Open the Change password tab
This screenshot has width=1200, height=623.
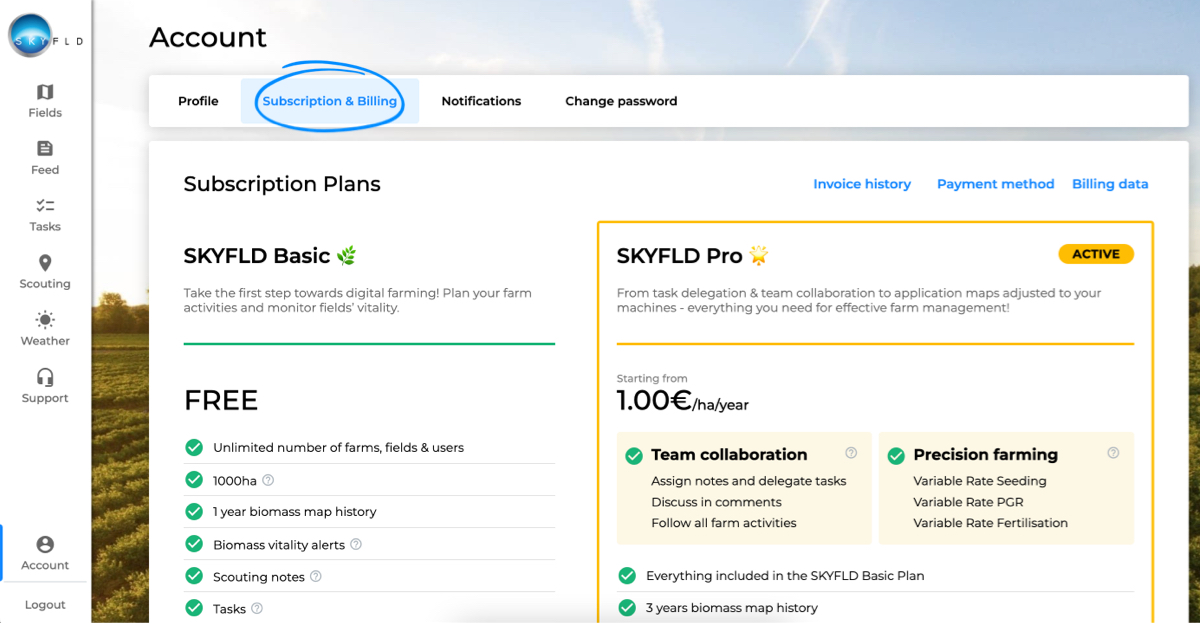pos(621,101)
